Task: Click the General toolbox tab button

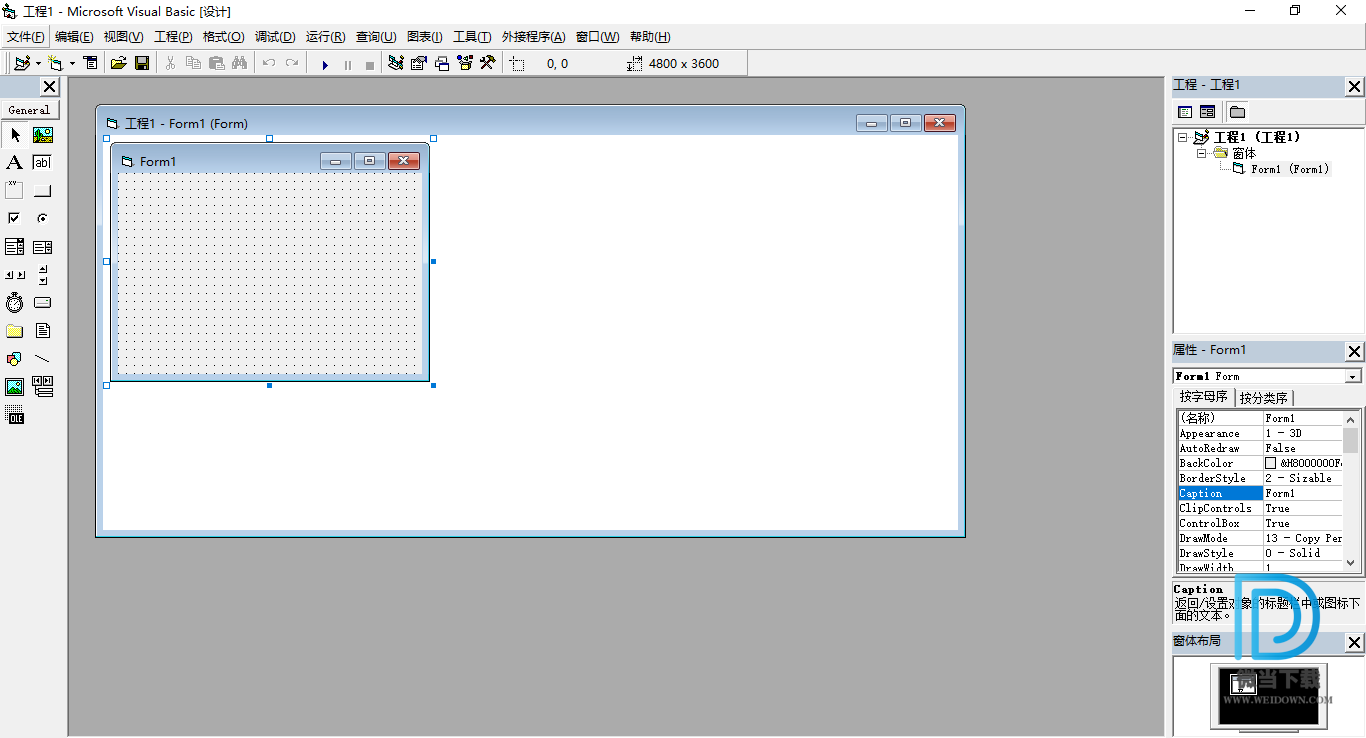Action: pyautogui.click(x=29, y=110)
